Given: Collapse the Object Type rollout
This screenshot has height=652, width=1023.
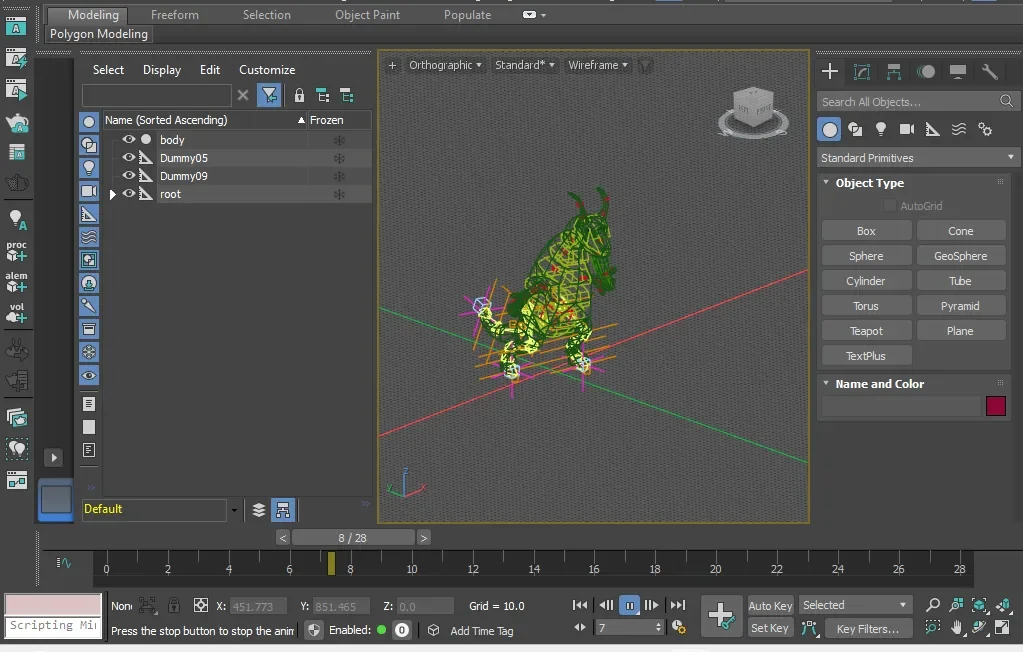Looking at the screenshot, I should click(827, 183).
